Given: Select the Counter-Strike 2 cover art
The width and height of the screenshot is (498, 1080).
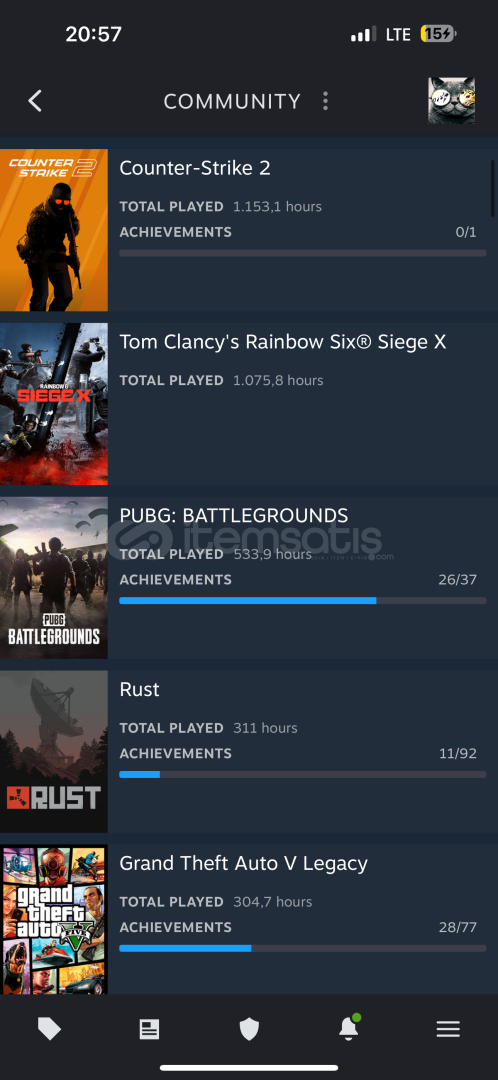Looking at the screenshot, I should (54, 230).
